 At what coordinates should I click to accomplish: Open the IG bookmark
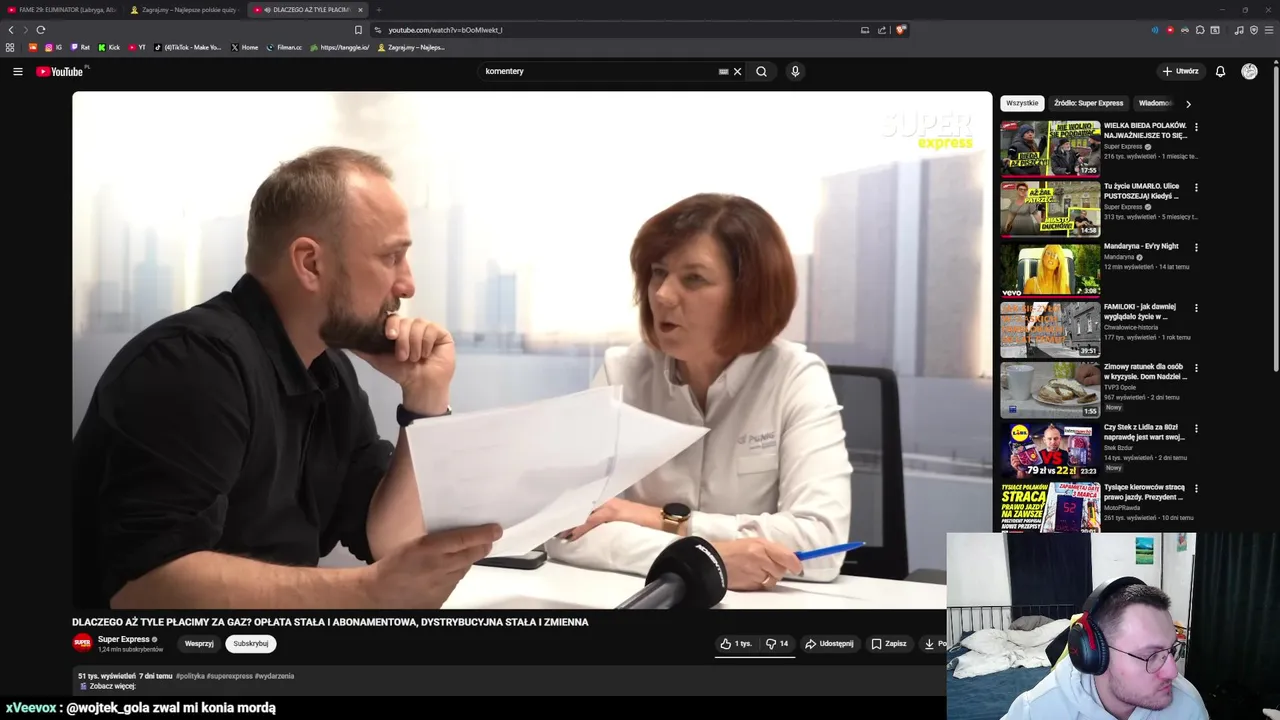[x=53, y=47]
